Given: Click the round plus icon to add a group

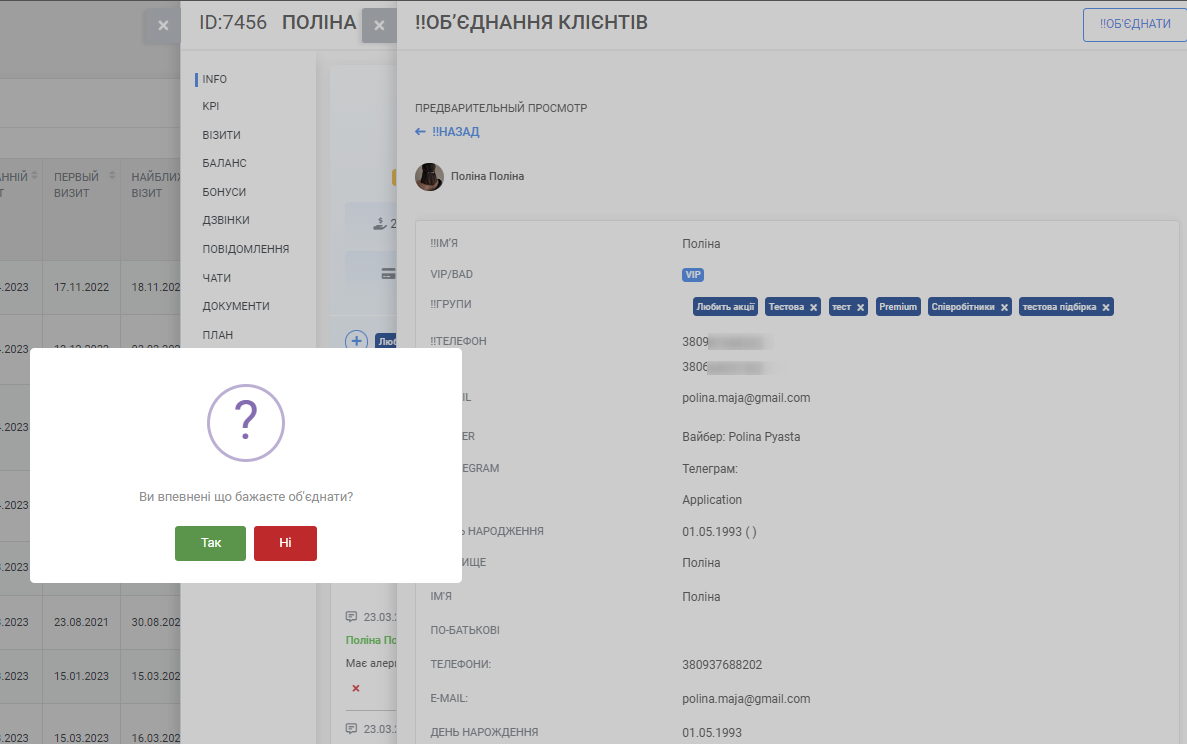Looking at the screenshot, I should [357, 341].
